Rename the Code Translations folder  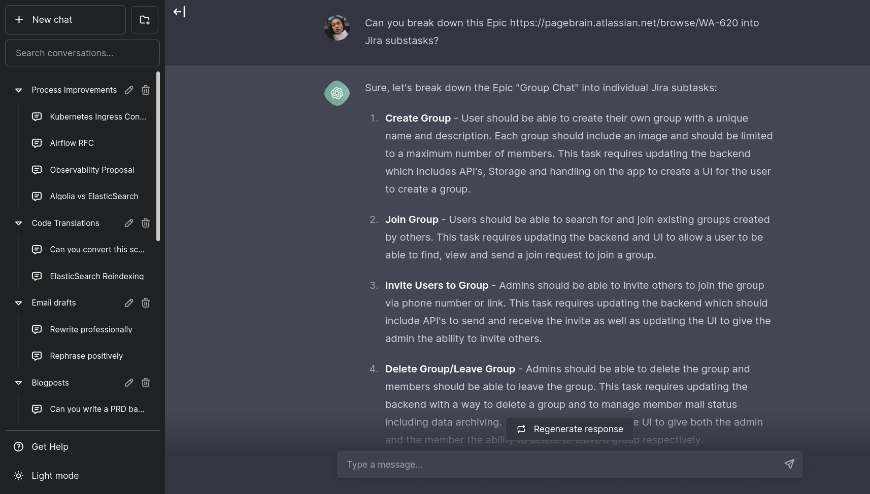[129, 223]
